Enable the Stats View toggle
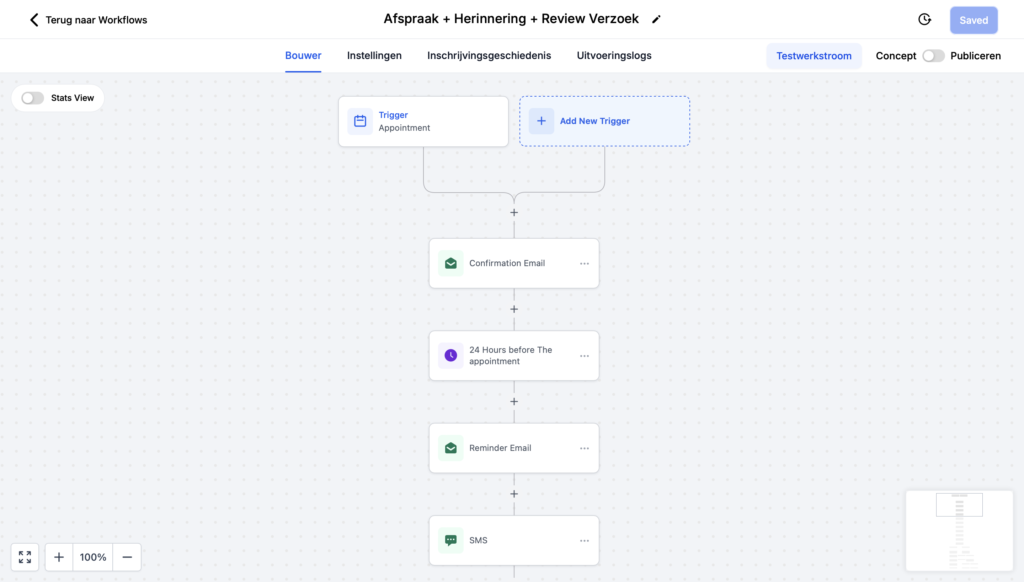Screen dimensions: 1024x582 (33, 98)
